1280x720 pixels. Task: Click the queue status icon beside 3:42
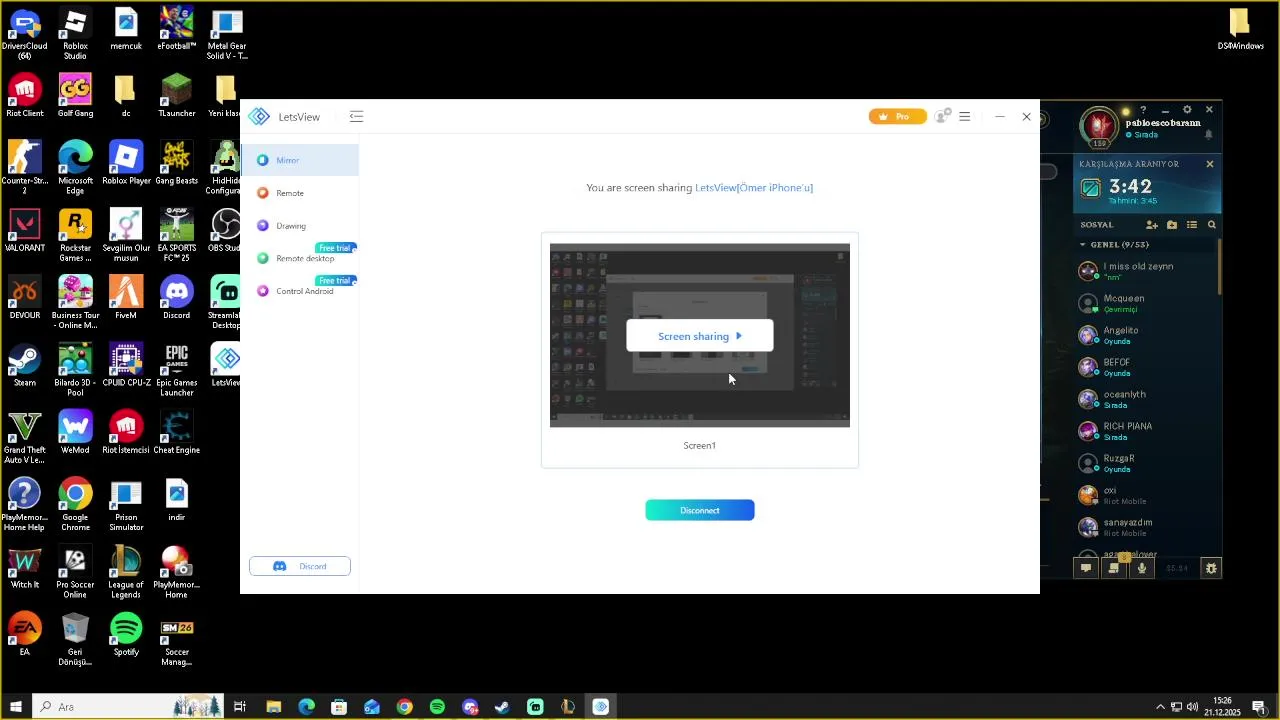click(x=1091, y=188)
